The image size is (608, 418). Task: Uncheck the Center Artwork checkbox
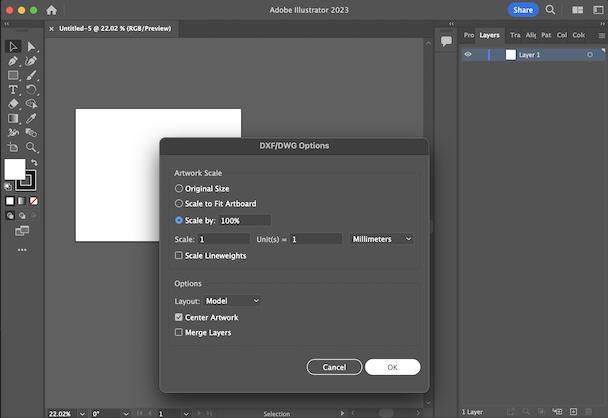[x=178, y=317]
